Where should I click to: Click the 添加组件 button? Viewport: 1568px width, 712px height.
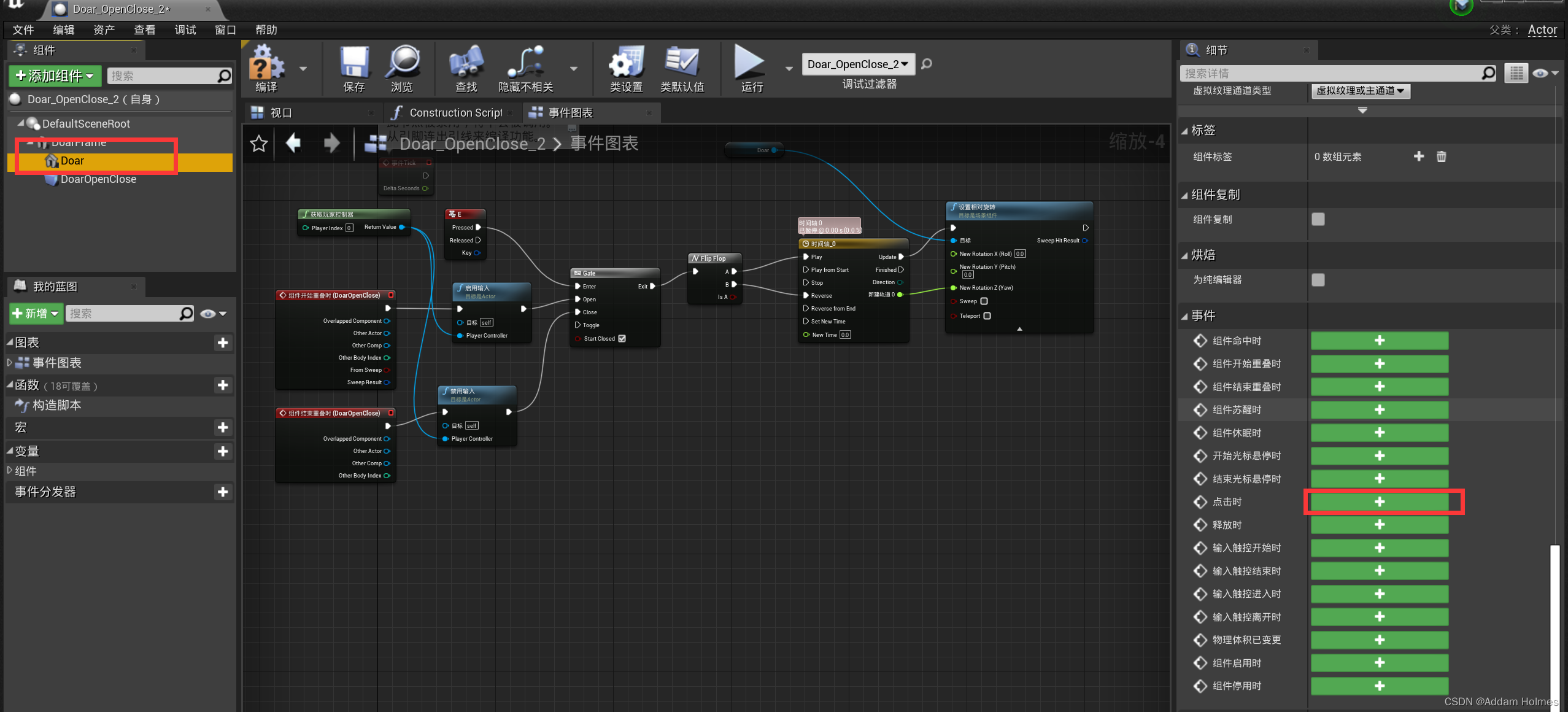[55, 76]
